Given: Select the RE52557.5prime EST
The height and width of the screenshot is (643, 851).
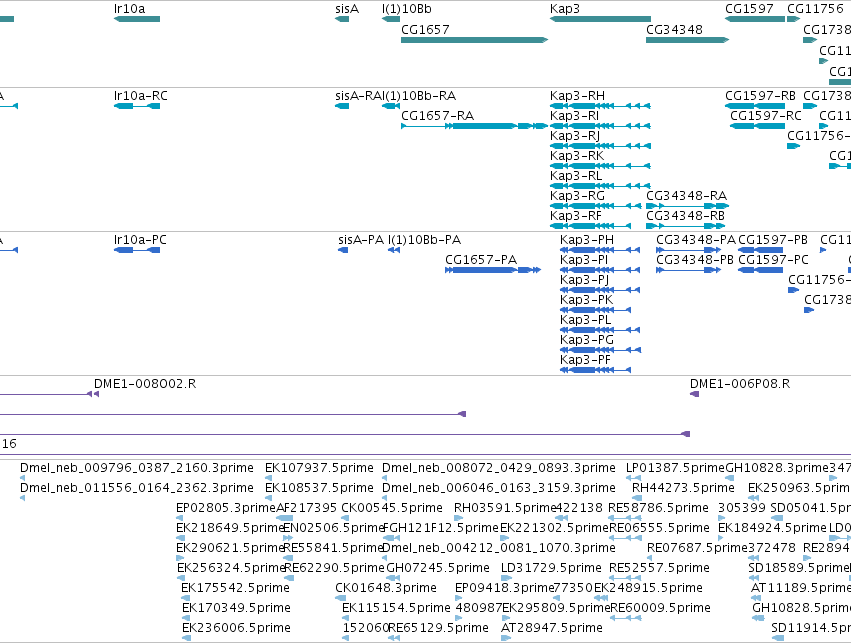Looking at the screenshot, I should [x=624, y=578].
